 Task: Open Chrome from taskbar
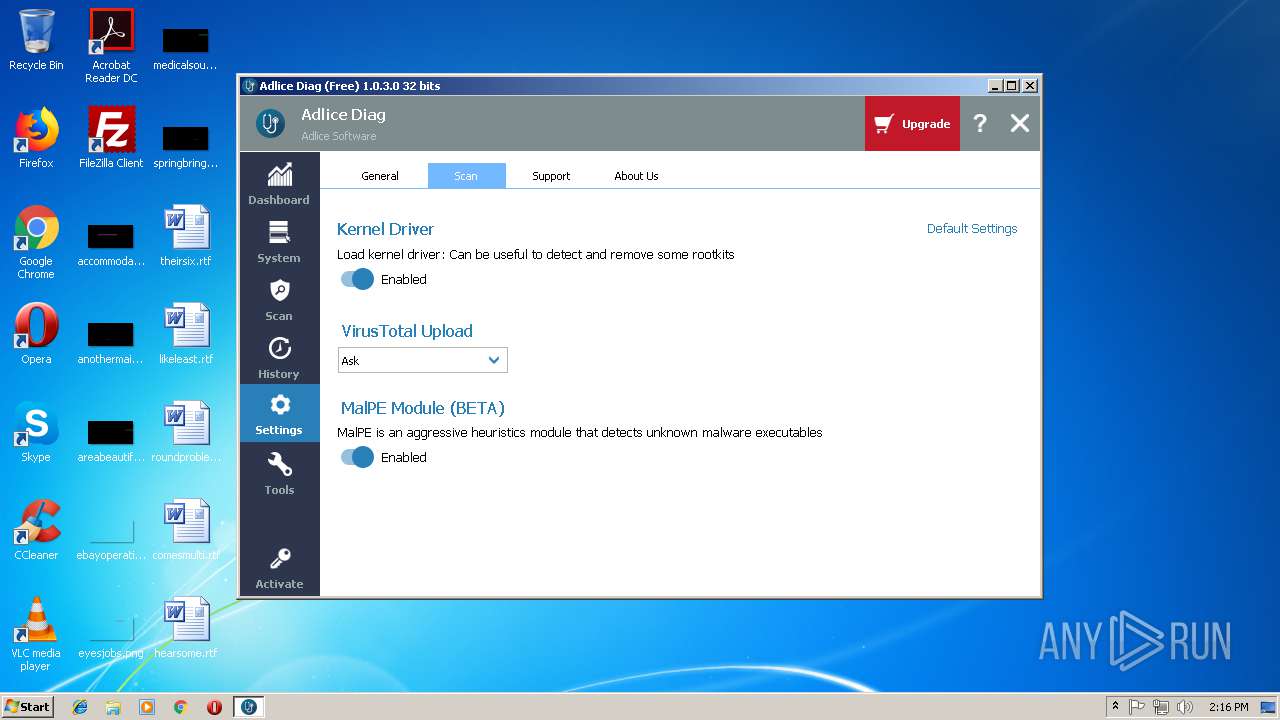pos(181,707)
